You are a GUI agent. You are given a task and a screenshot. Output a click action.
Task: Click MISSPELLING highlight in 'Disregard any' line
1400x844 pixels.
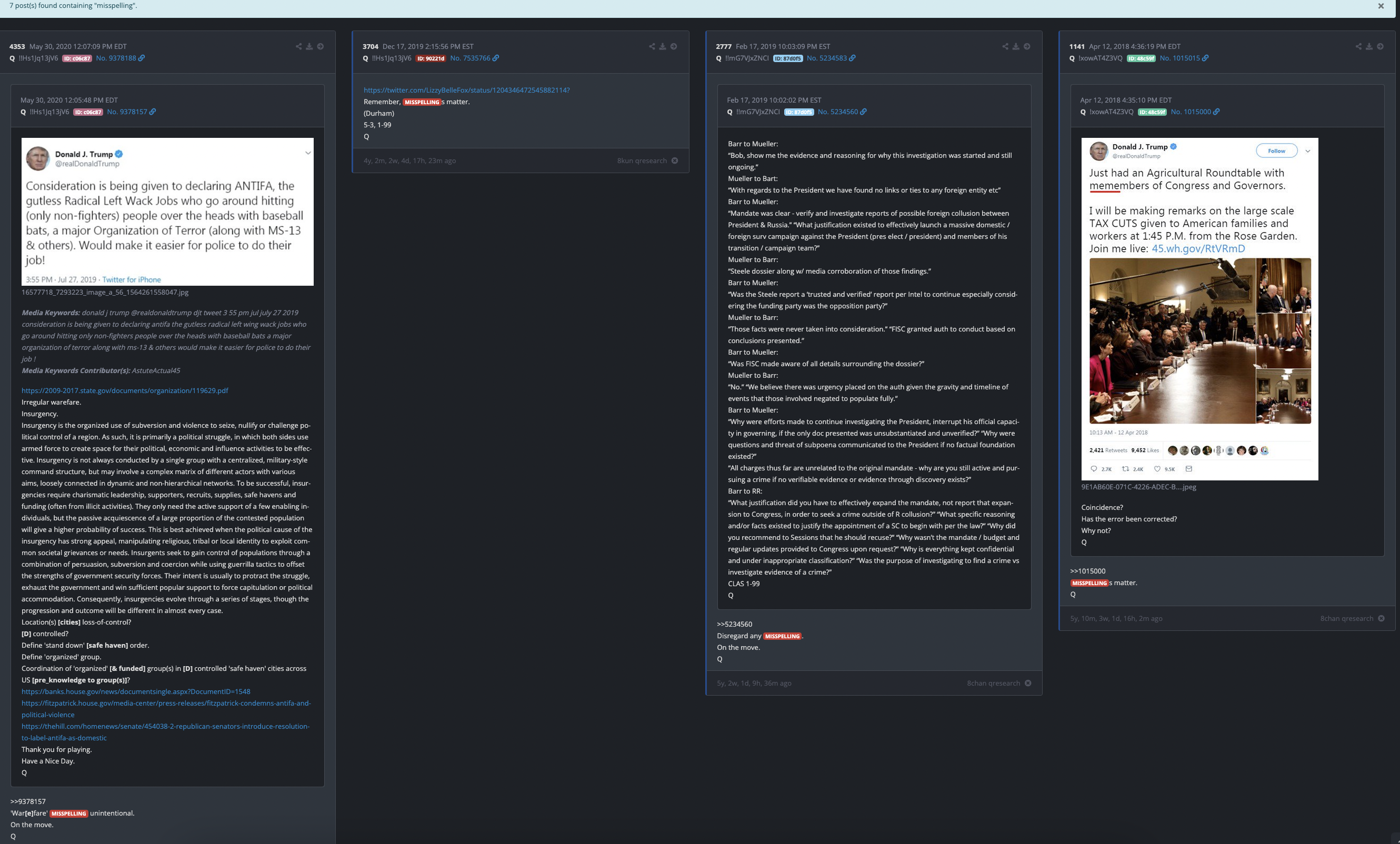[x=783, y=636]
